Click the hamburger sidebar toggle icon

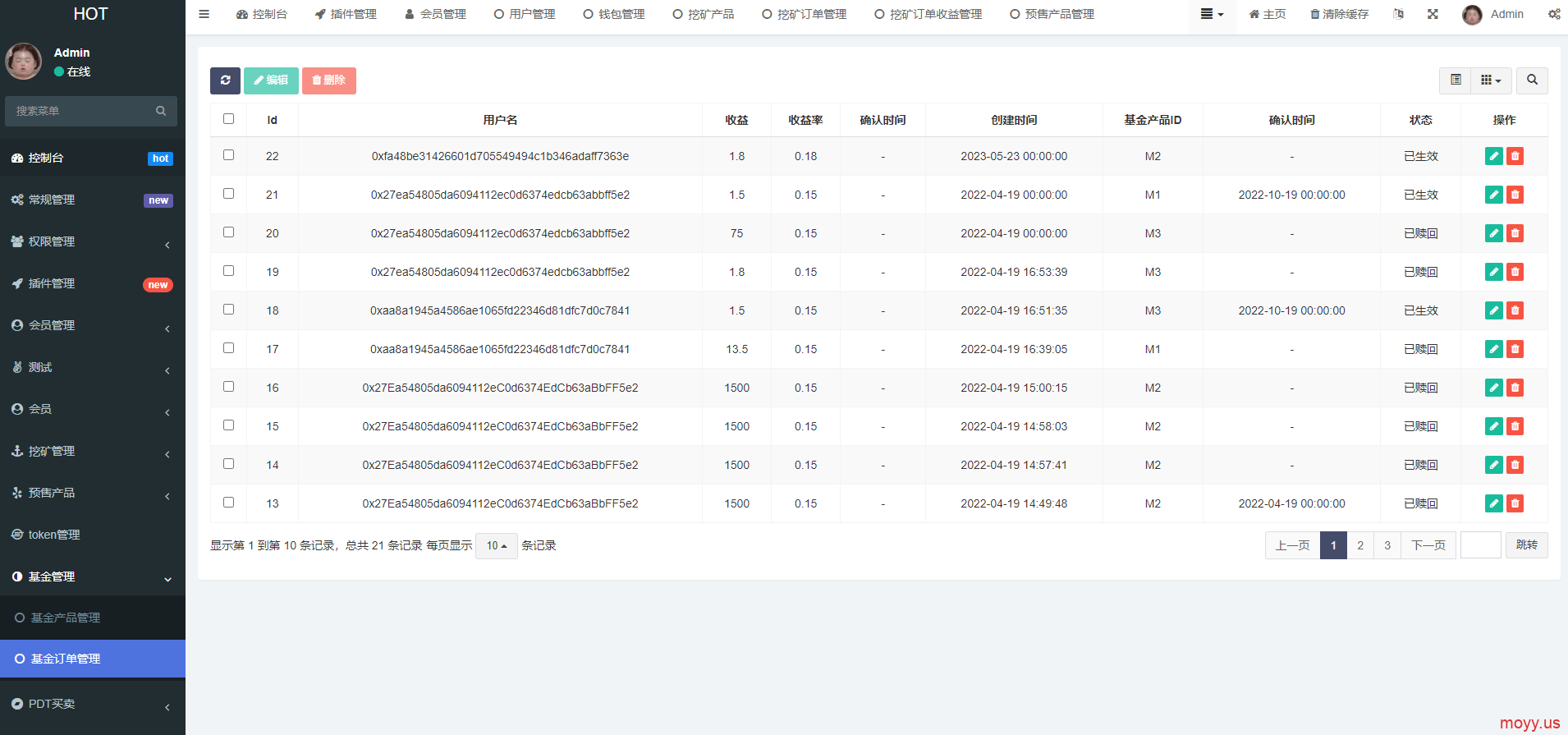point(204,14)
